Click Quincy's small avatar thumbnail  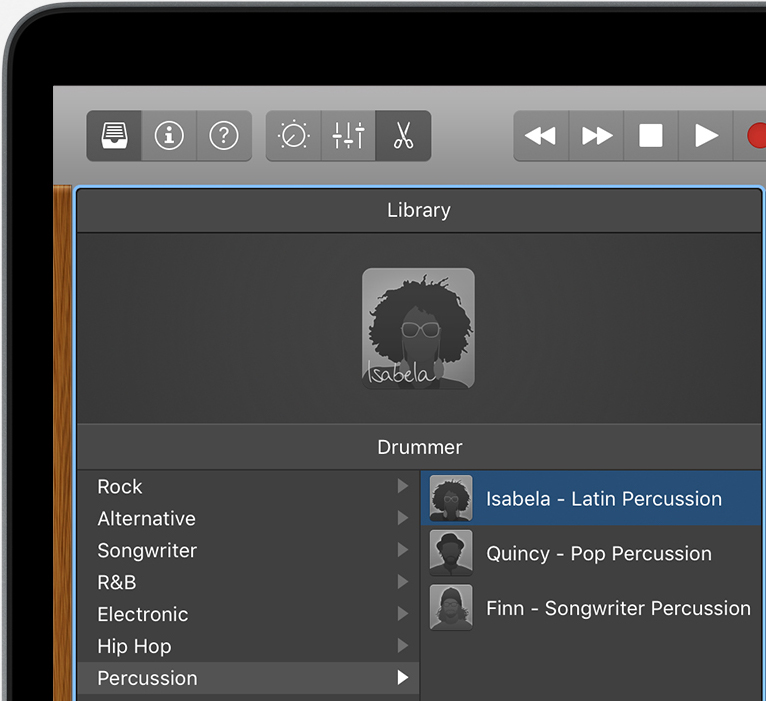coord(451,553)
